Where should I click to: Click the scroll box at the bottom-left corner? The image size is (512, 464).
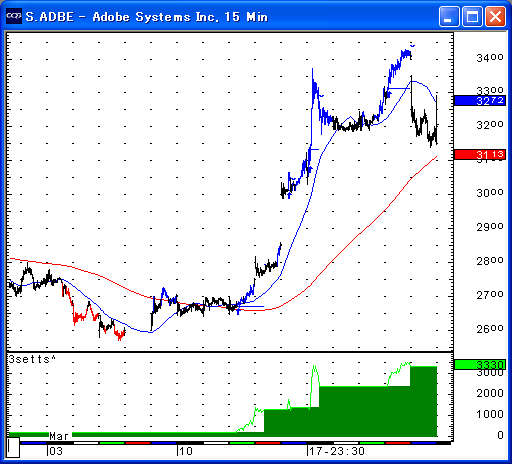click(x=13, y=447)
